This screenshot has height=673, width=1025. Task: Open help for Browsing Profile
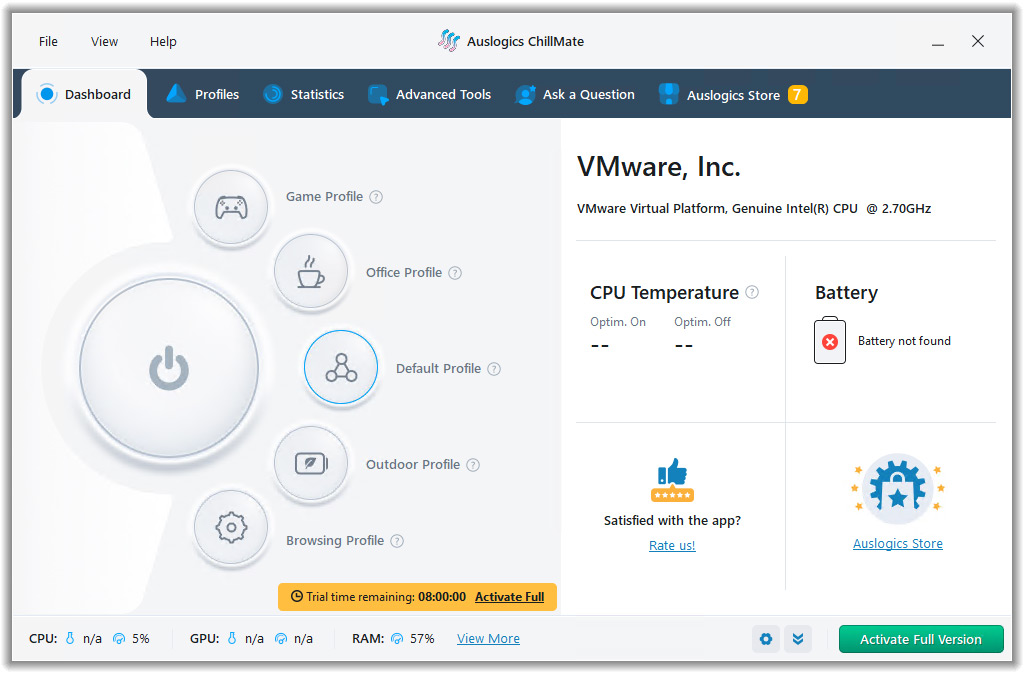[x=397, y=540]
